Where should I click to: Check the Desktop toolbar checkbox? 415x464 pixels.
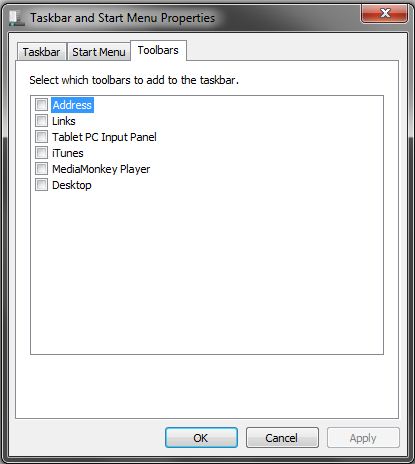point(41,185)
